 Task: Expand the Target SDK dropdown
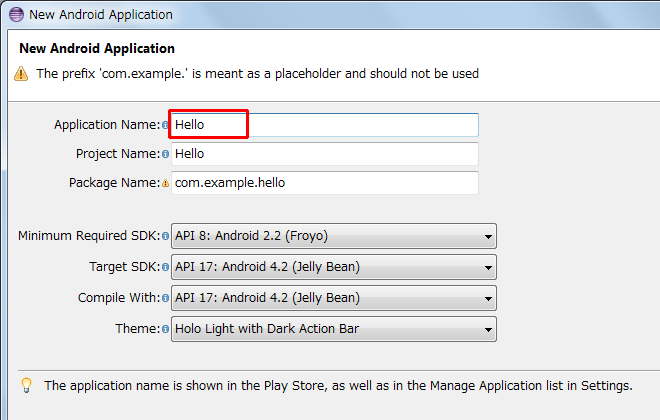click(x=334, y=267)
